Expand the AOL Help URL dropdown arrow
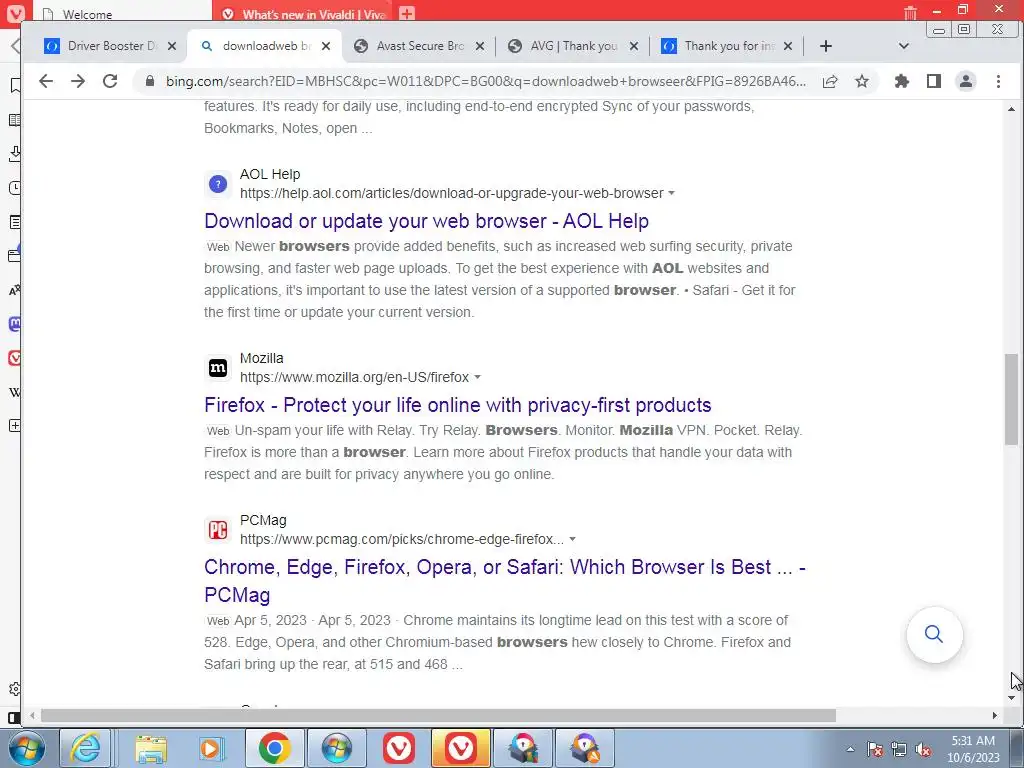 point(671,193)
